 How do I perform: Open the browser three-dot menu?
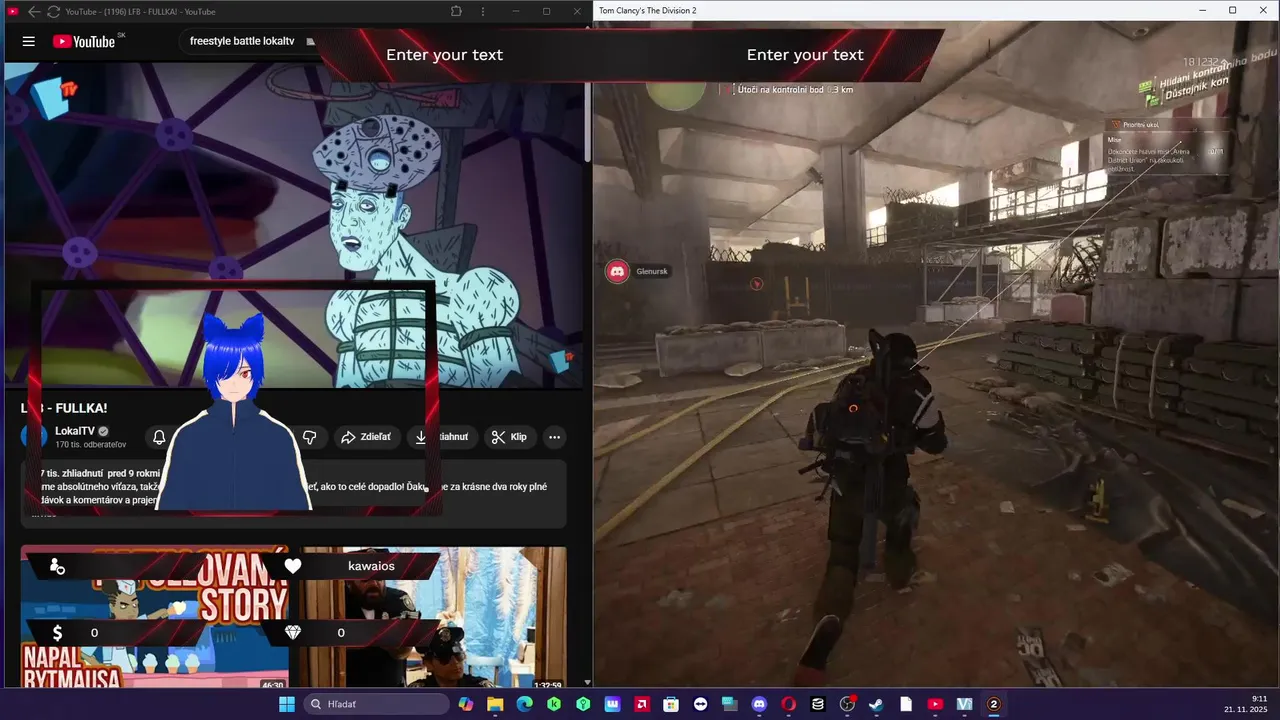tap(483, 11)
